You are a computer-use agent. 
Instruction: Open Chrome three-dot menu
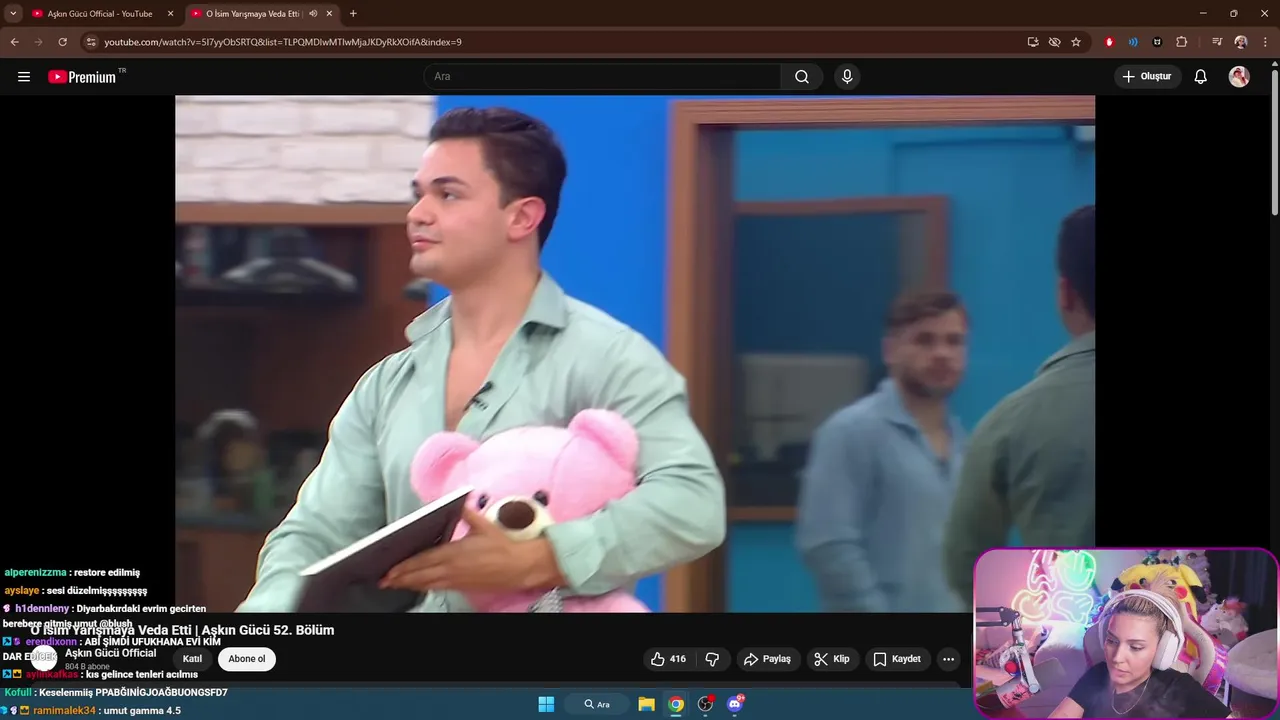(x=1264, y=42)
